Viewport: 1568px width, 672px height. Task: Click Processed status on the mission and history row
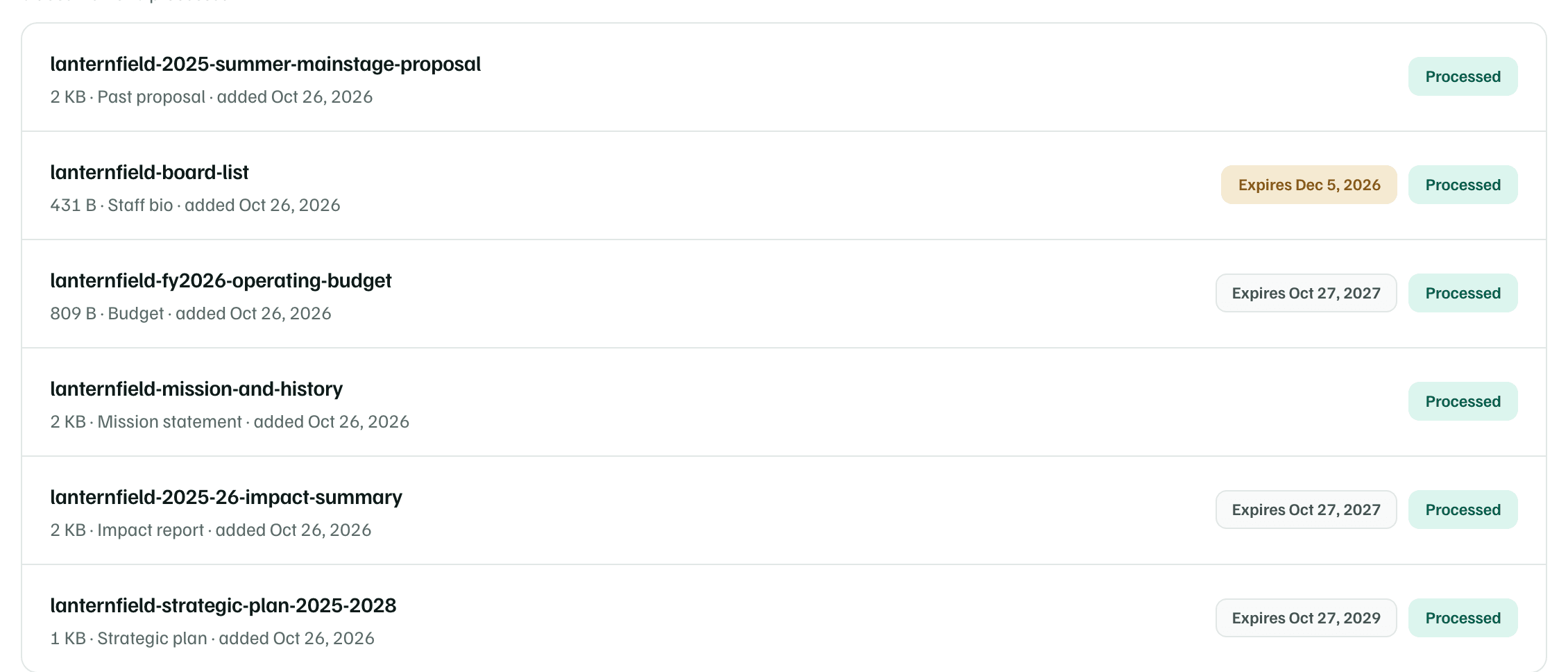point(1463,401)
